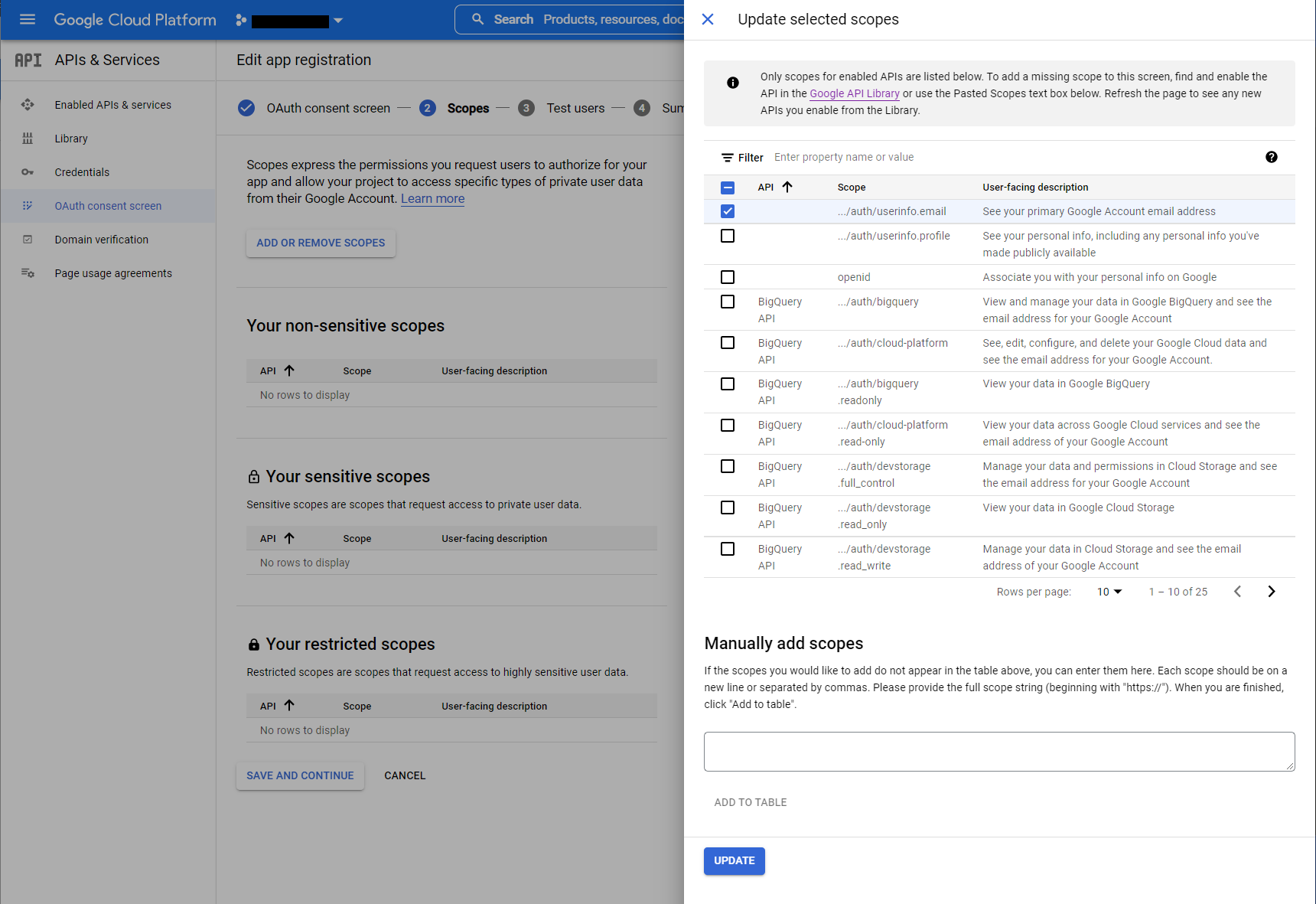Click the Page usage agreements icon
This screenshot has height=904, width=1316.
pos(28,273)
